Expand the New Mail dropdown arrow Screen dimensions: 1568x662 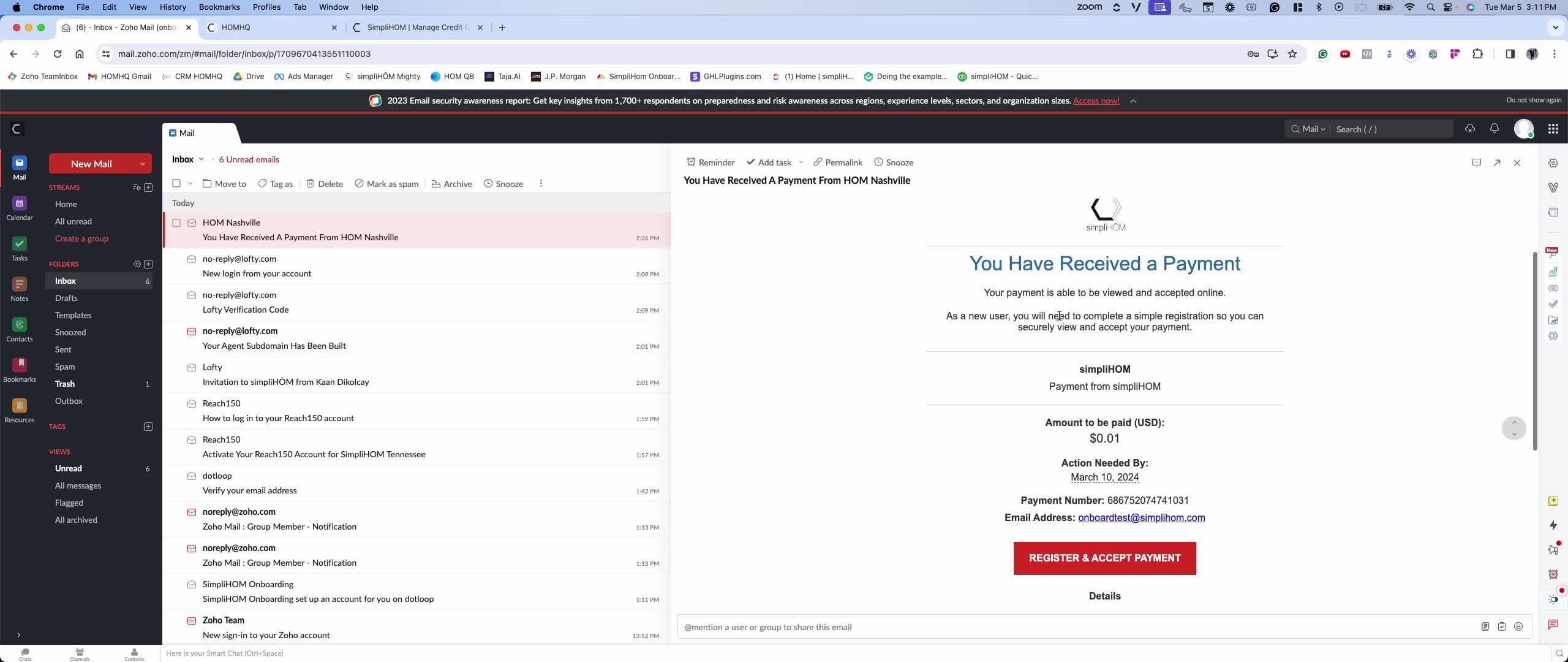point(142,164)
